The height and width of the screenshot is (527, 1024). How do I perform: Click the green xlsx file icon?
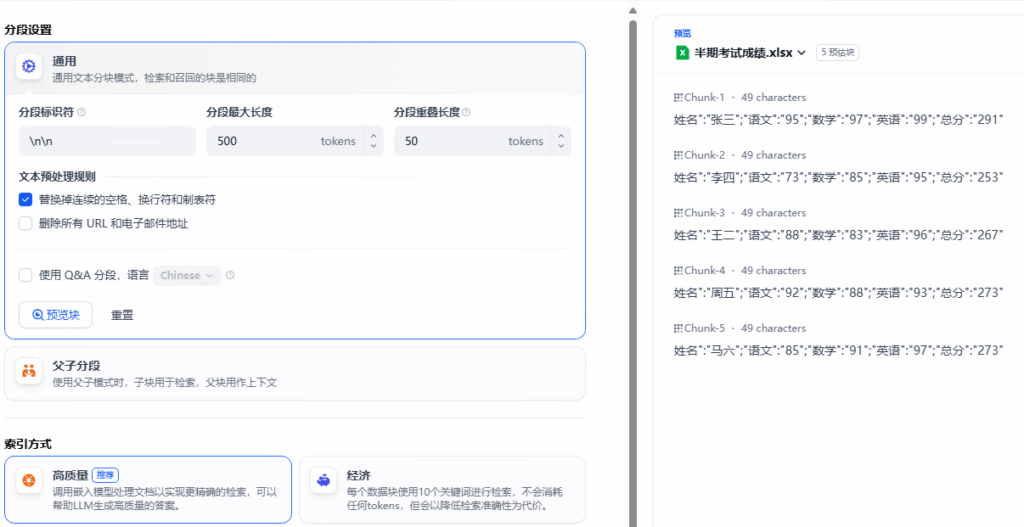pos(682,52)
